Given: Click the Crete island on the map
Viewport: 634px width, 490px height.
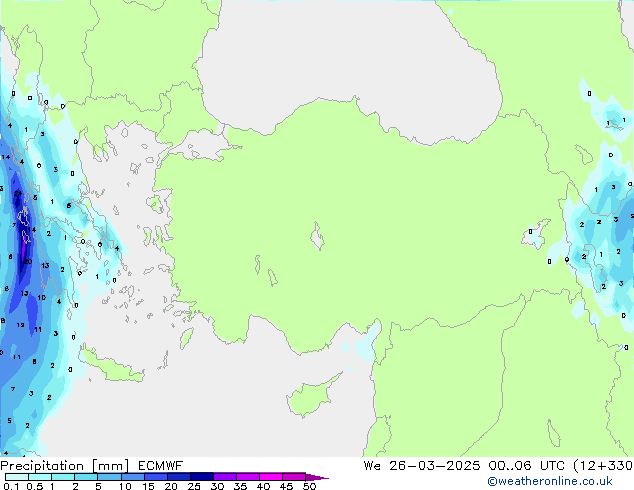Looking at the screenshot, I should (112, 367).
